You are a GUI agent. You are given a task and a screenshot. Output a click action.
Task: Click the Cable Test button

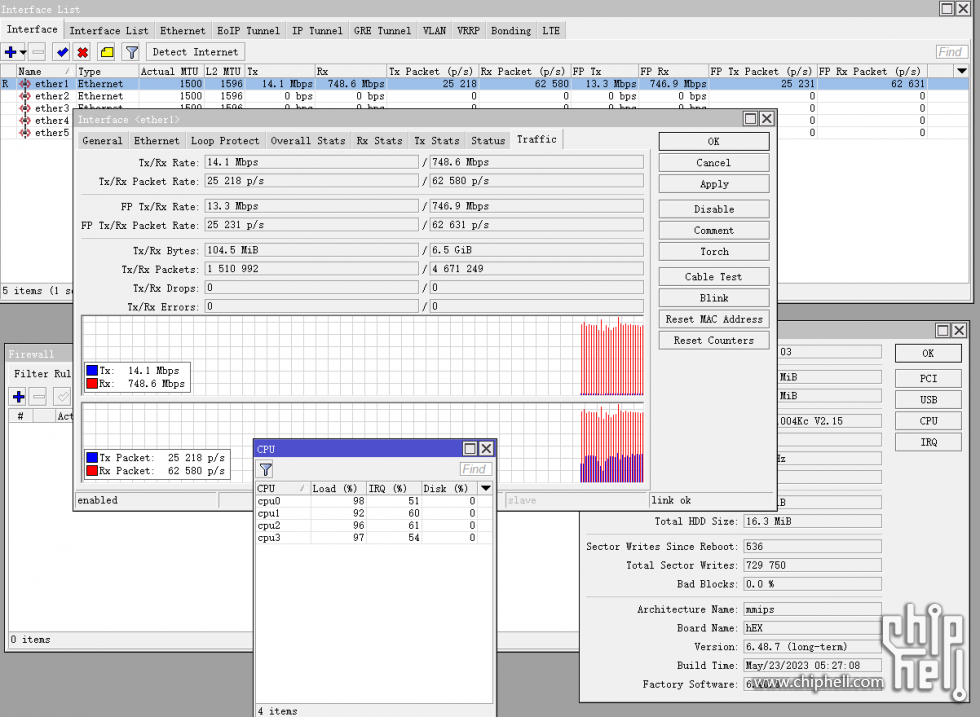pos(714,276)
